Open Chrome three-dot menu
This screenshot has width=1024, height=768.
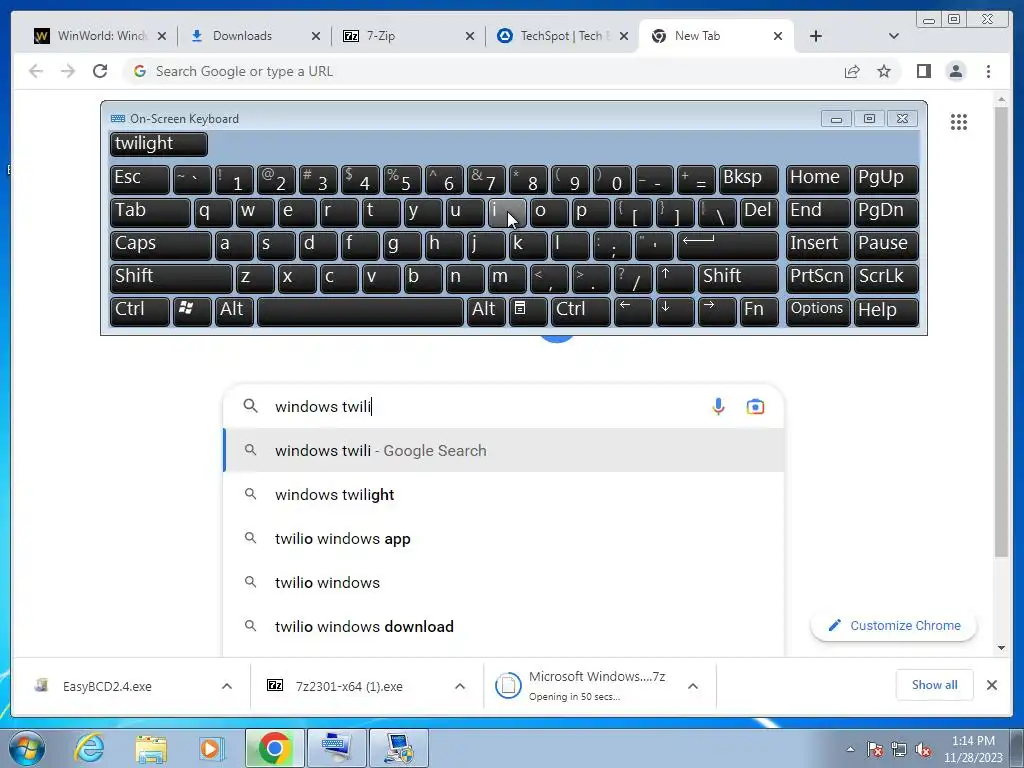coord(988,71)
